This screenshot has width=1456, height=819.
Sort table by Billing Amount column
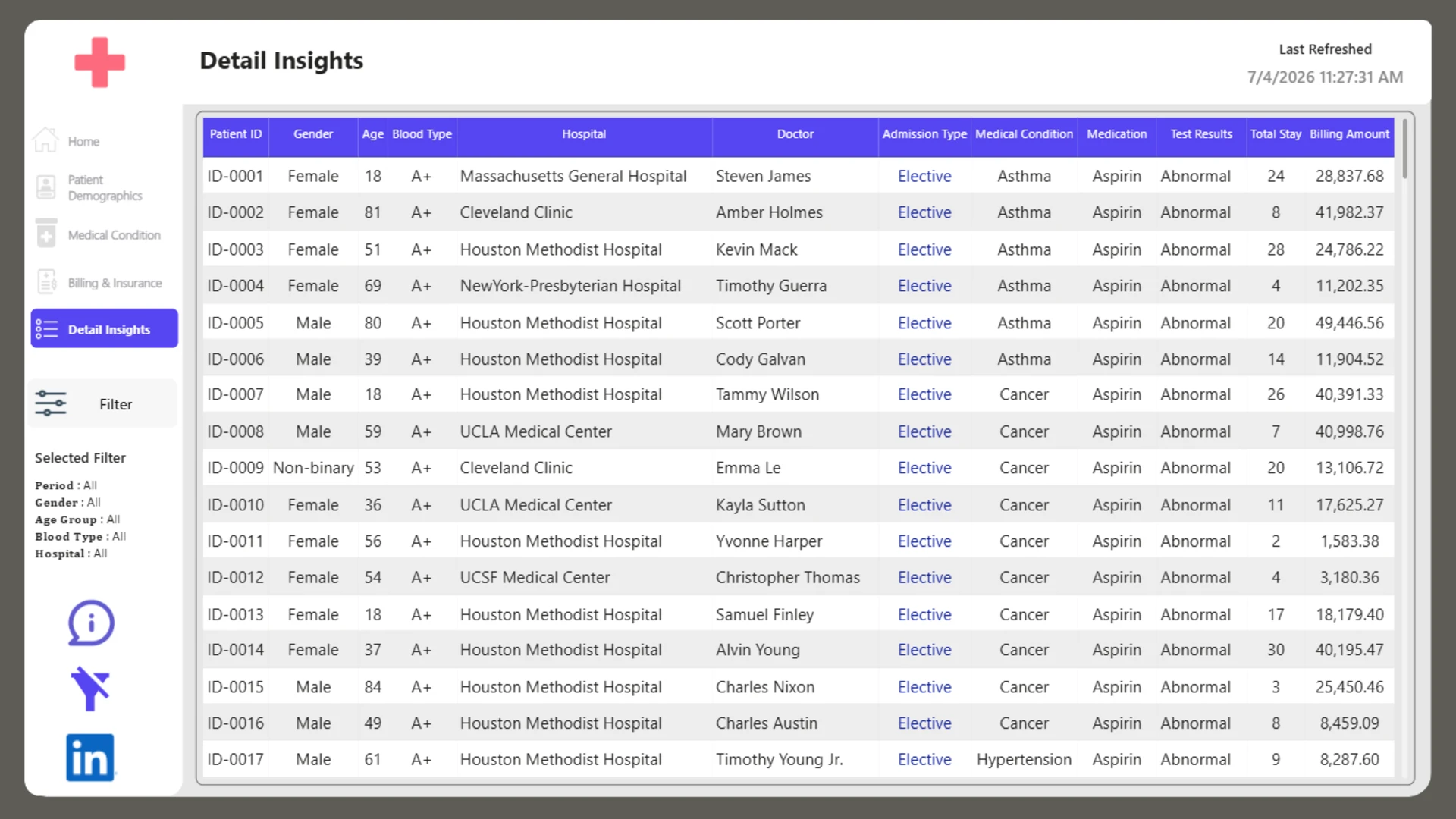click(x=1349, y=134)
